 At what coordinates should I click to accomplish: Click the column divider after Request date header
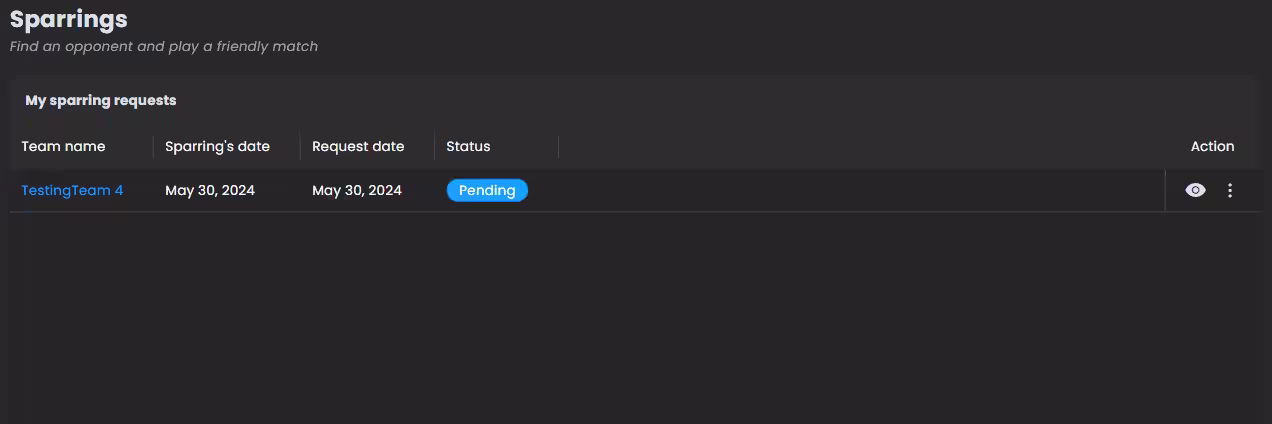click(435, 147)
